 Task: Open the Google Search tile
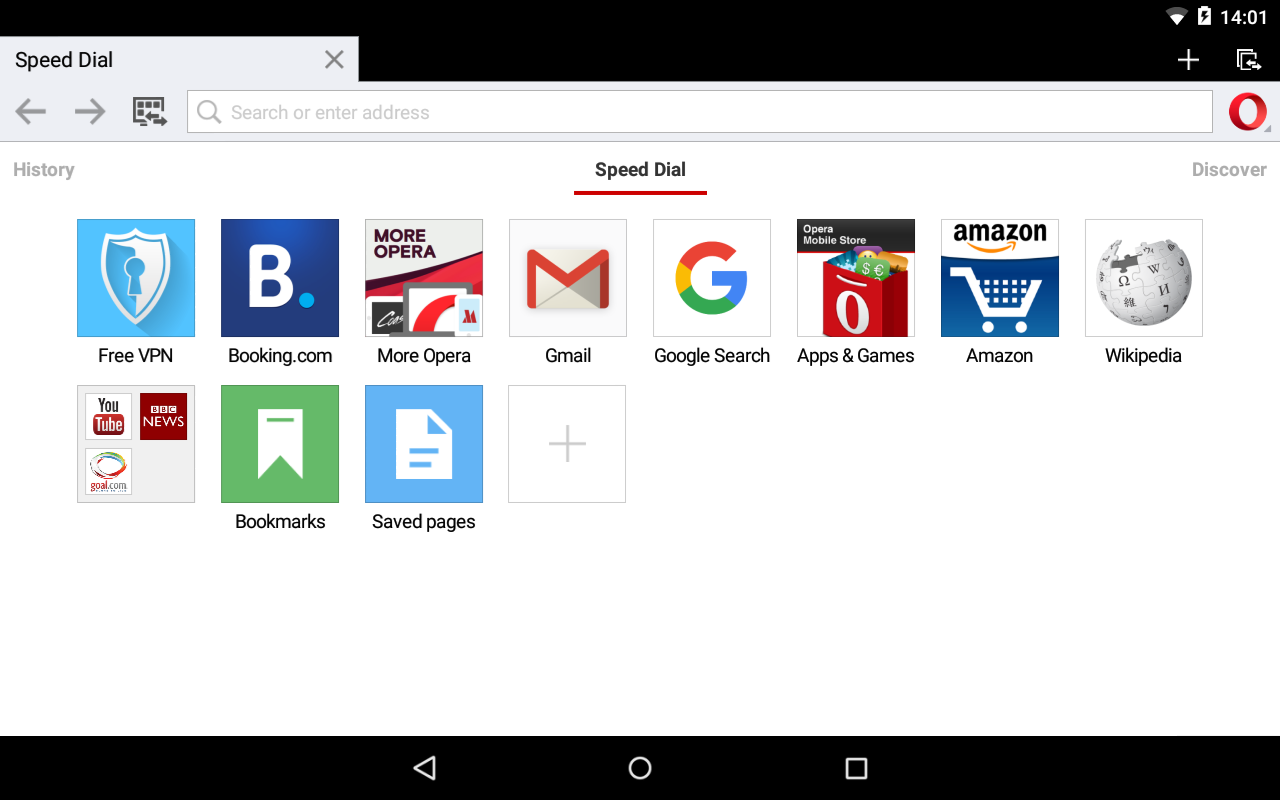click(712, 278)
